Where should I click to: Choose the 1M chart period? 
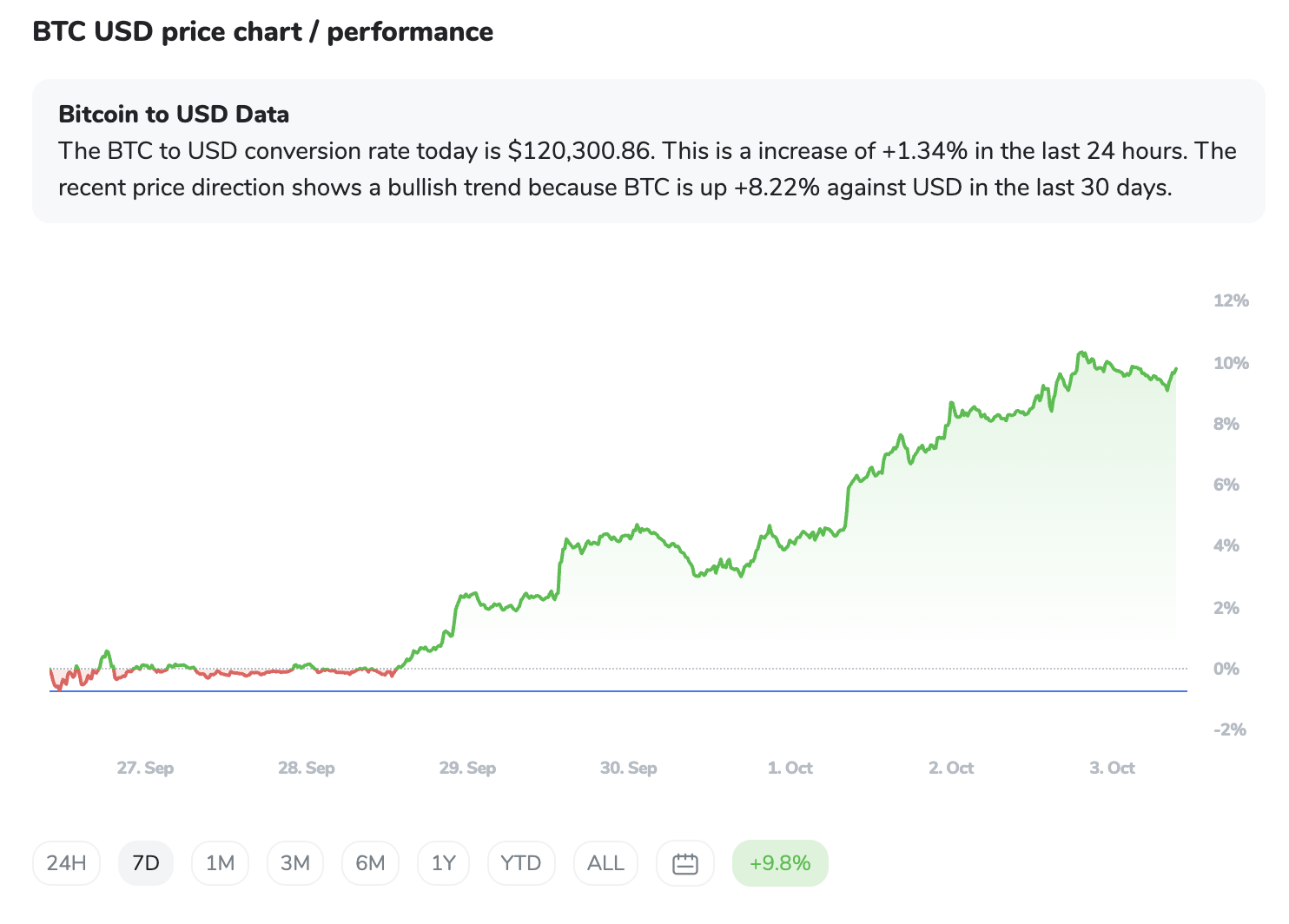point(220,863)
